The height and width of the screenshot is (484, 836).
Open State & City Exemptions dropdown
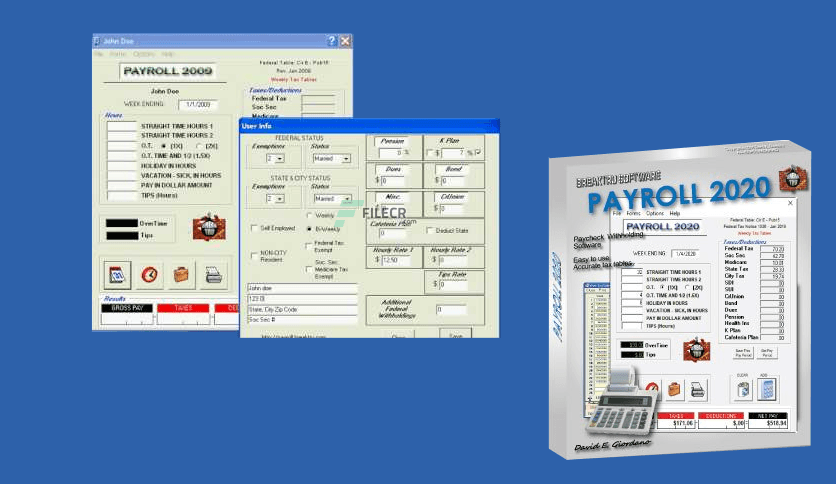point(275,198)
